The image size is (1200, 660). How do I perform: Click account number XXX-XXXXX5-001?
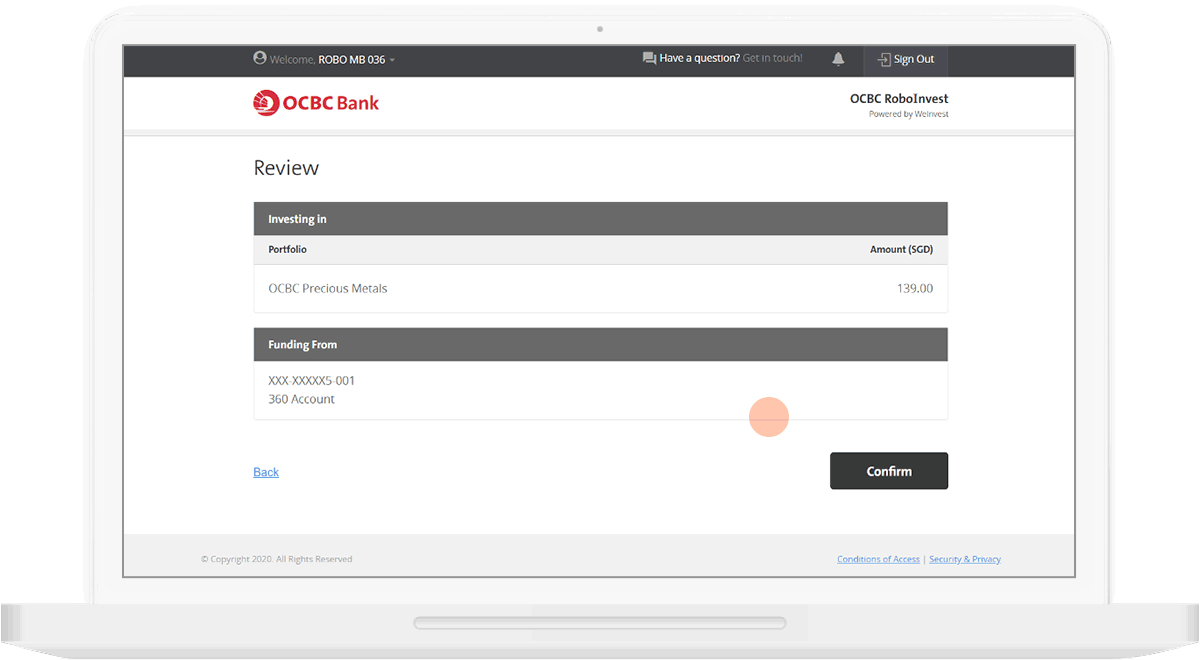pyautogui.click(x=312, y=381)
